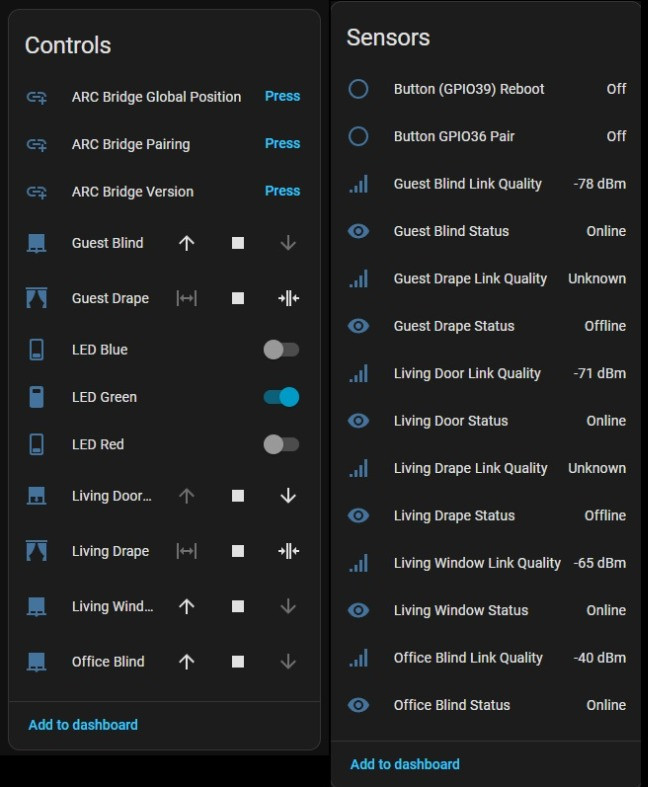Raise the Guest Blind with up arrow

tap(187, 243)
